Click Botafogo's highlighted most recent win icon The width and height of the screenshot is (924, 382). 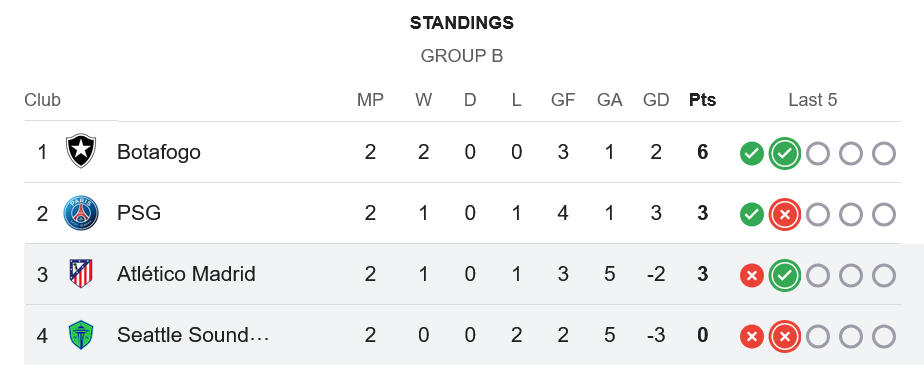pyautogui.click(x=784, y=154)
